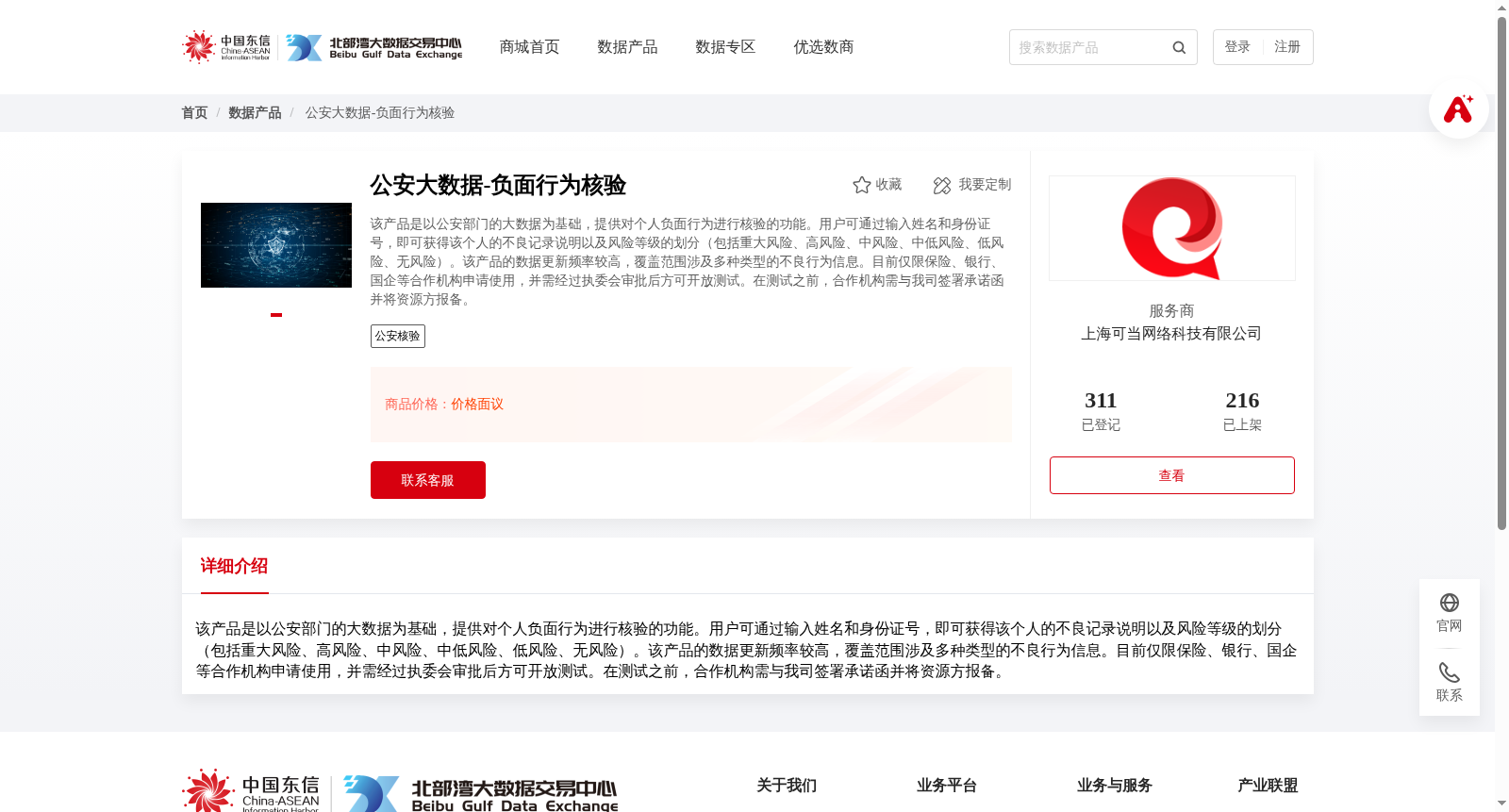1509x812 pixels.
Task: Click the red provider logo image
Action: click(1172, 228)
